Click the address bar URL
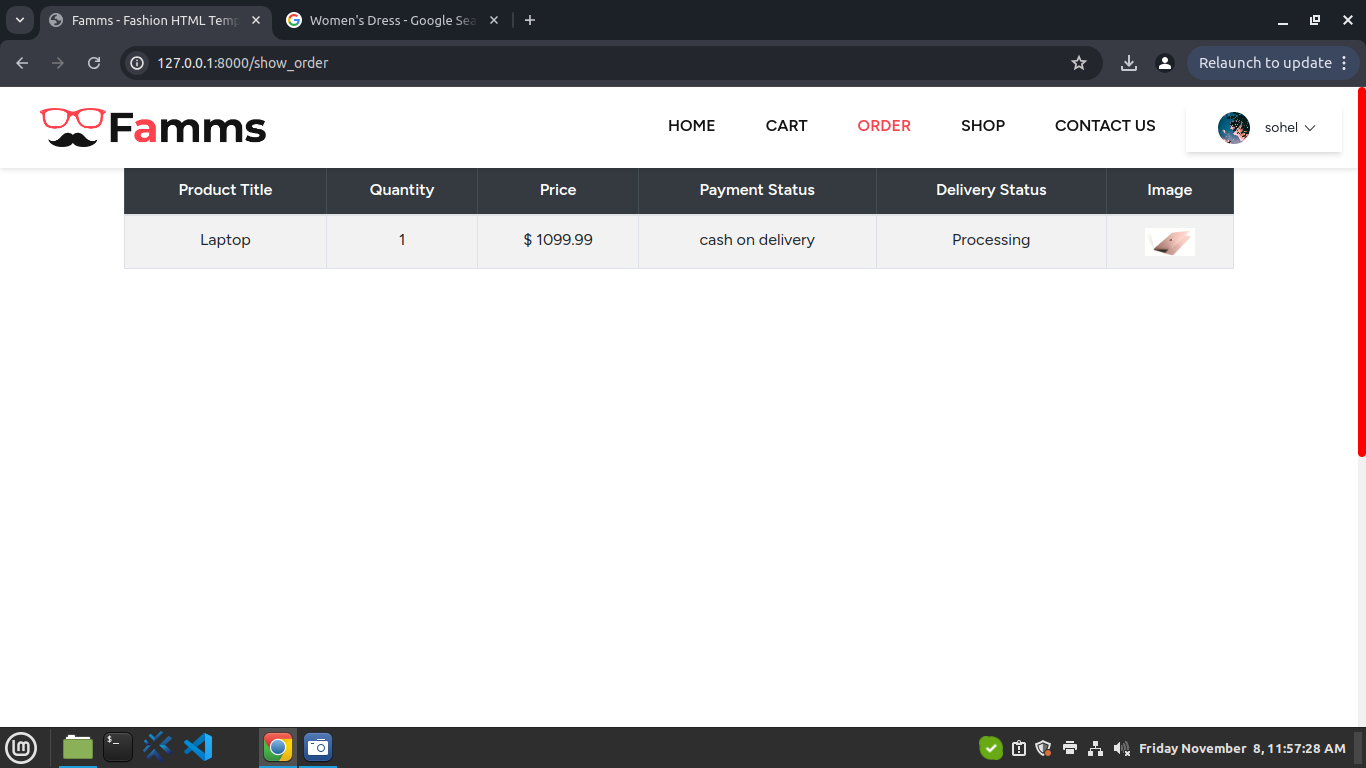1366x768 pixels. [x=242, y=63]
